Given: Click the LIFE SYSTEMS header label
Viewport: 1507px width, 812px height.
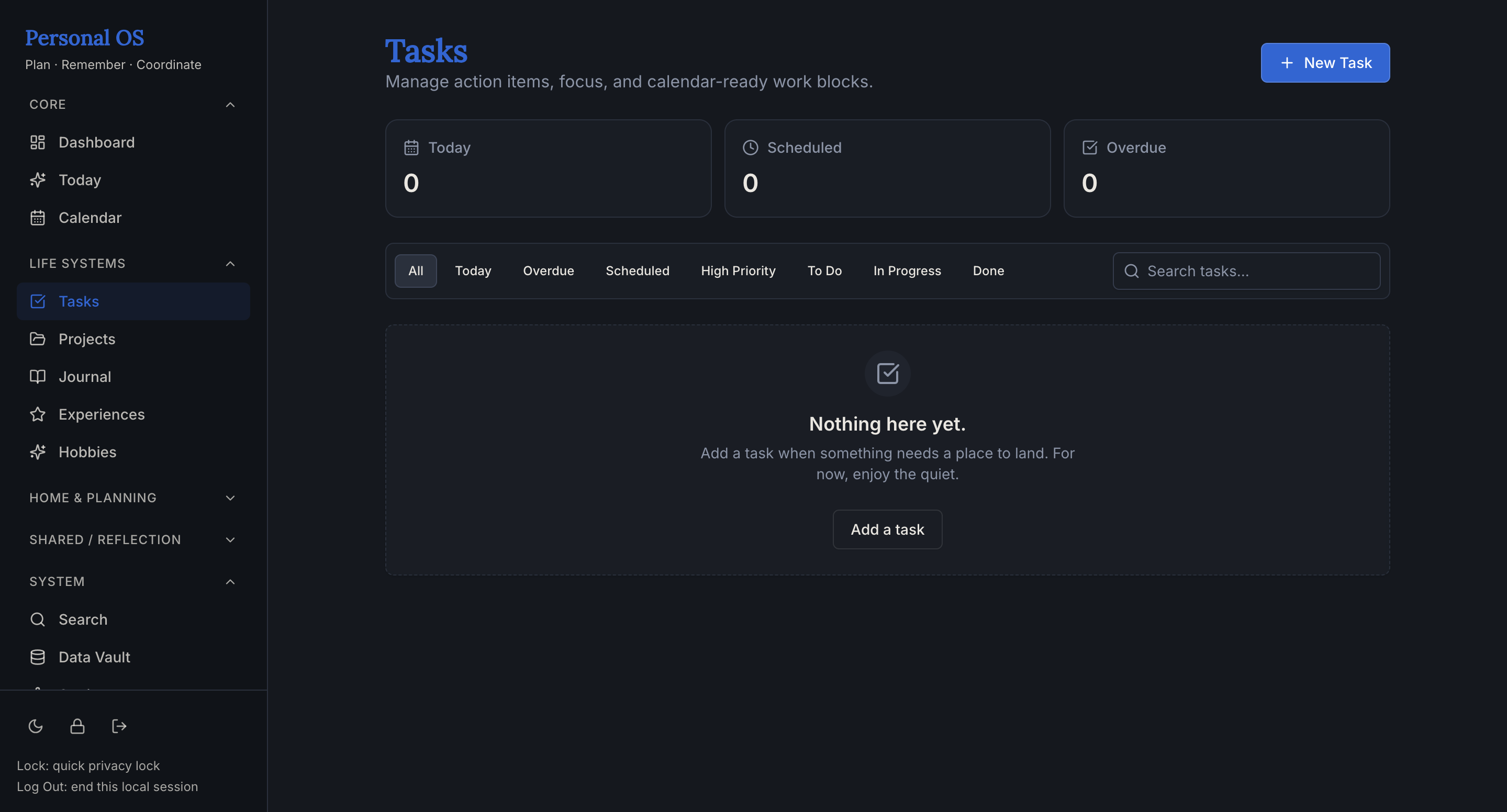Looking at the screenshot, I should (x=77, y=264).
